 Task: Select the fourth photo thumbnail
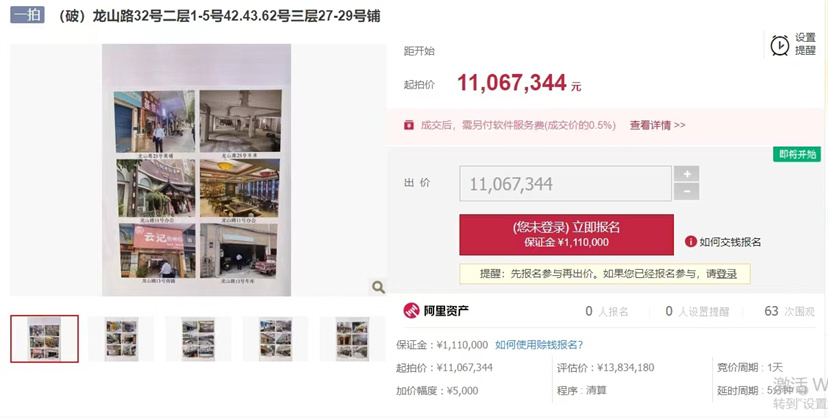(x=276, y=339)
